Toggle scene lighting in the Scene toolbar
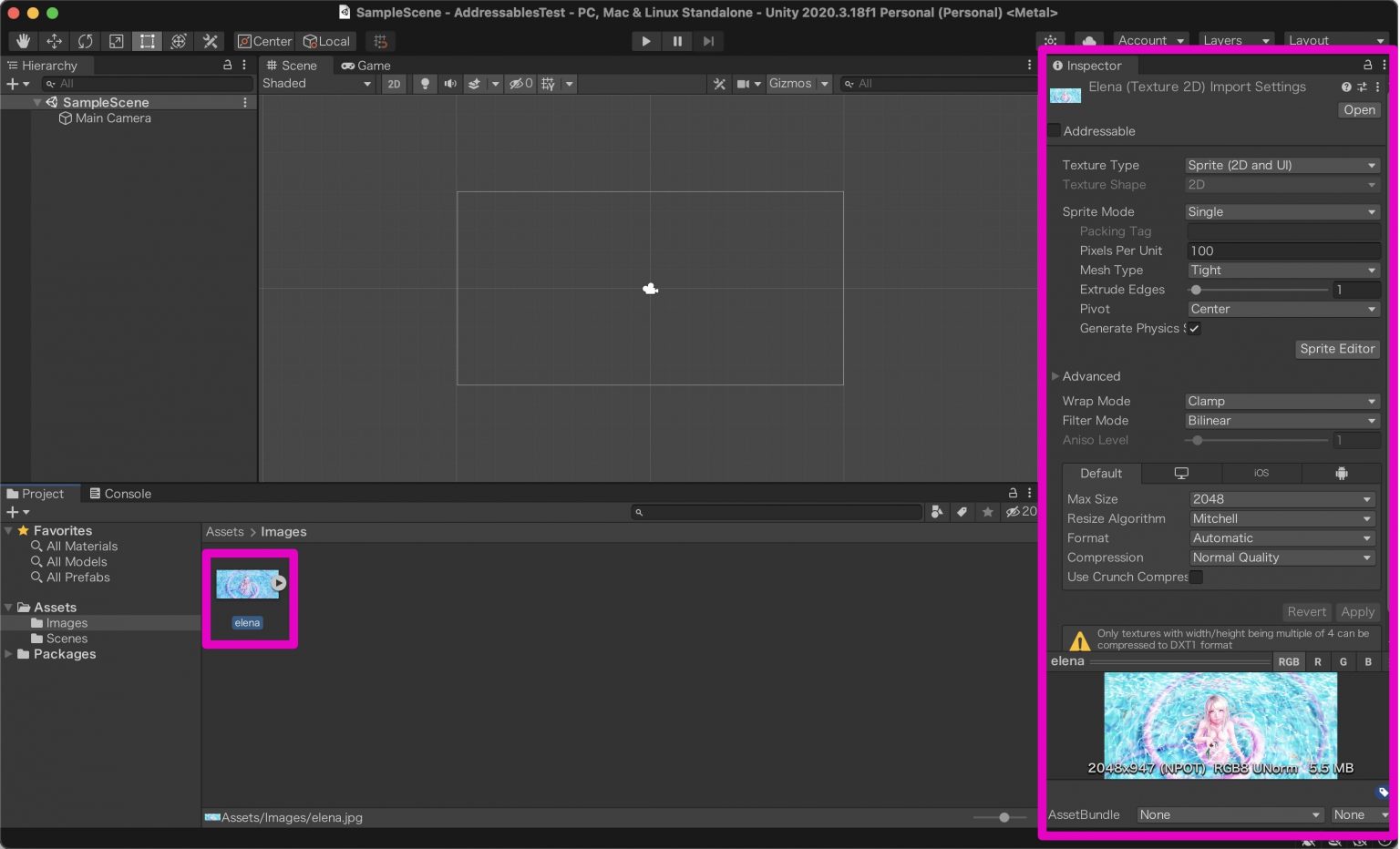 pos(425,83)
